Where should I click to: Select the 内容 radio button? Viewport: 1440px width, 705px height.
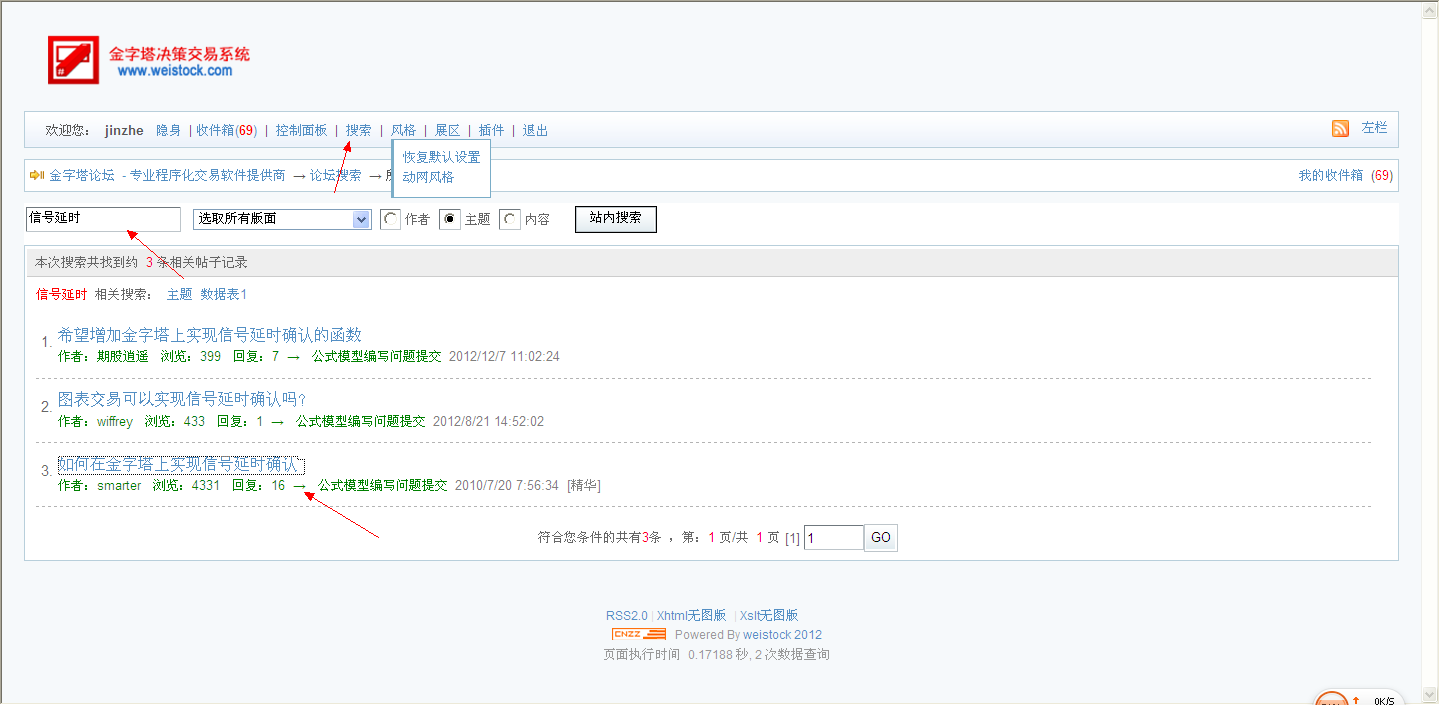(x=510, y=219)
